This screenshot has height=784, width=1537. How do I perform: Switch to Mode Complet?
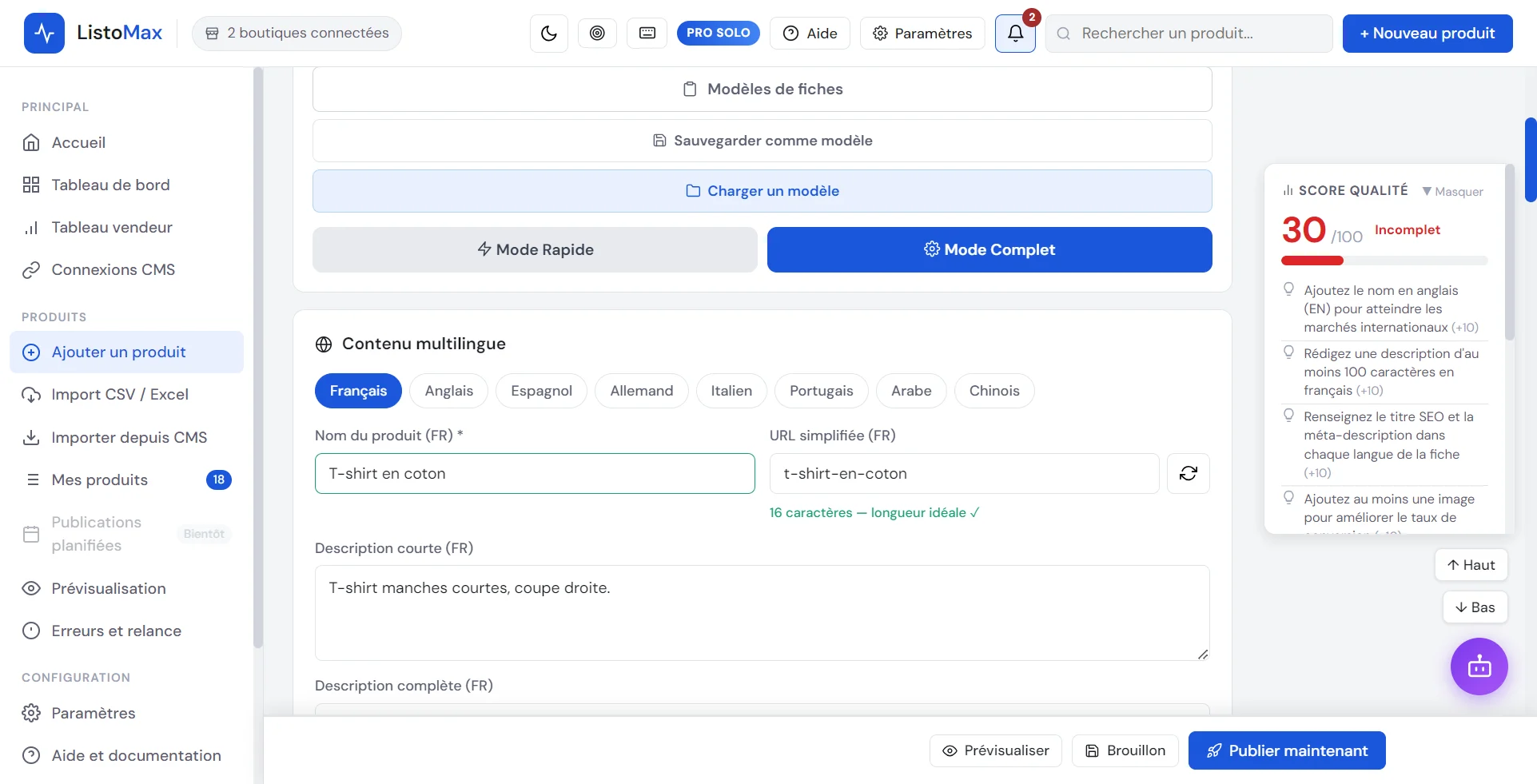point(989,249)
